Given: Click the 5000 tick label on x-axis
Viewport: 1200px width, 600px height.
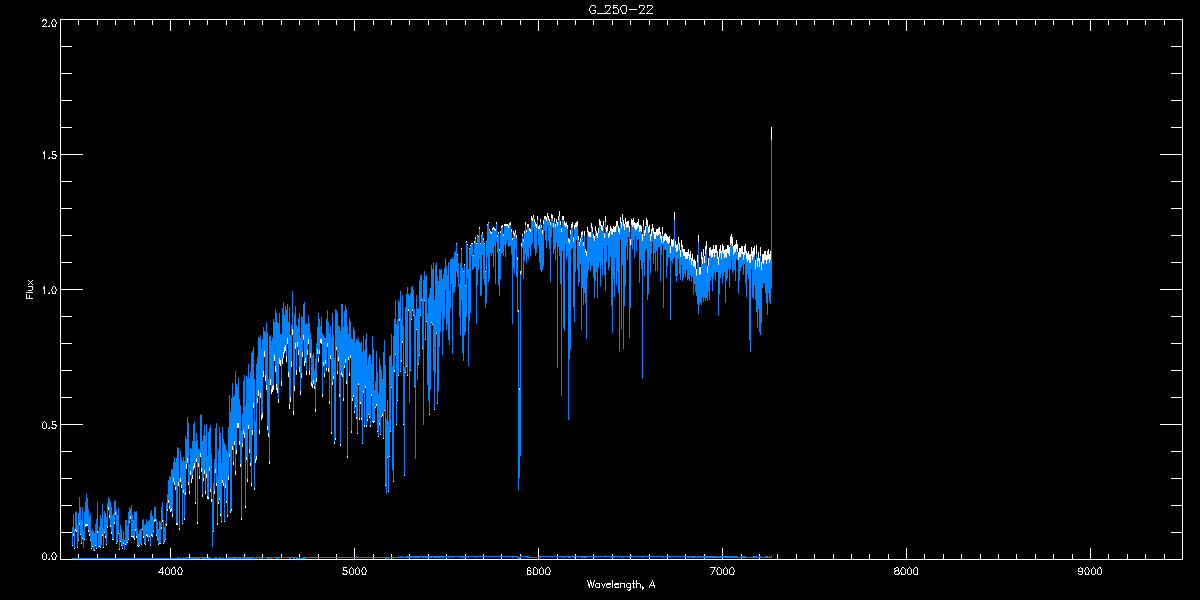Looking at the screenshot, I should point(355,572).
